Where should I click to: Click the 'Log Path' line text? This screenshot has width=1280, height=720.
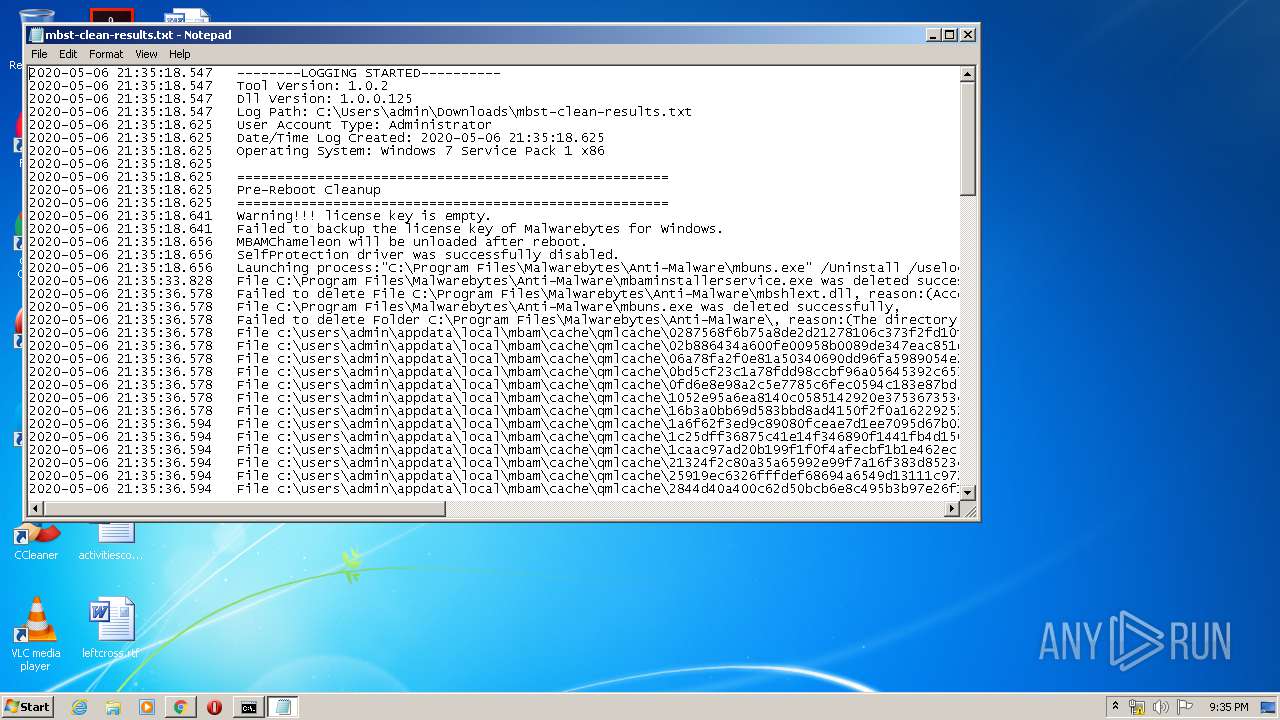click(x=464, y=112)
